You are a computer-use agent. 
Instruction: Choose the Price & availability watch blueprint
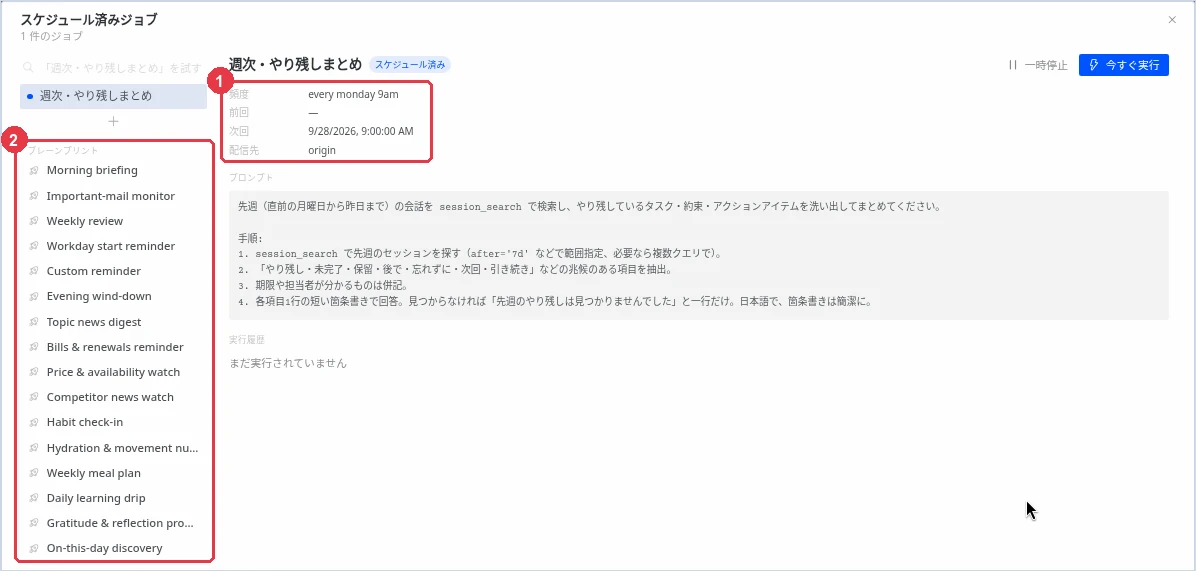(x=113, y=372)
